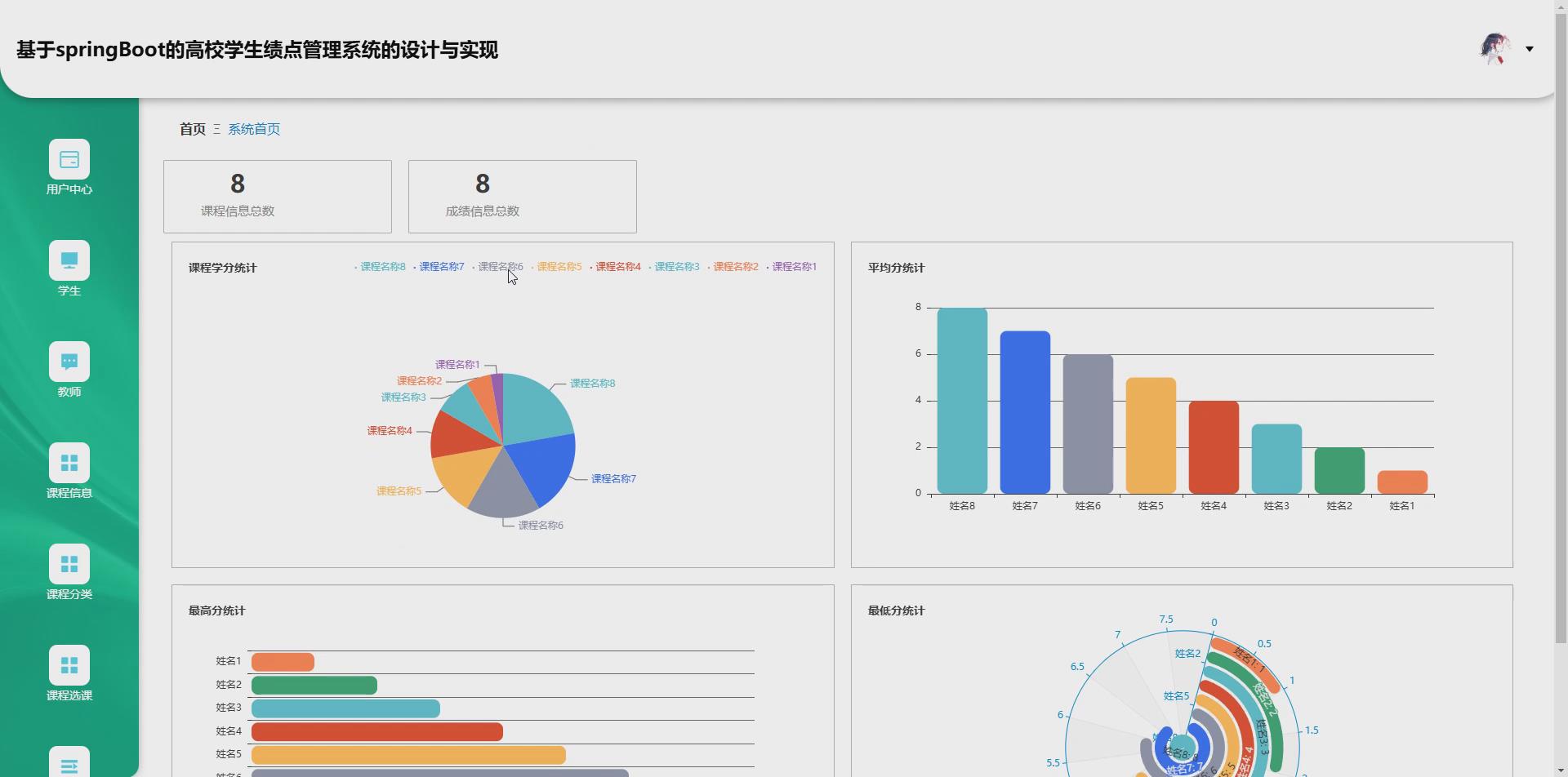Screen dimensions: 1568x777
Task: Toggle legend item 课程名称8
Action: [x=381, y=267]
